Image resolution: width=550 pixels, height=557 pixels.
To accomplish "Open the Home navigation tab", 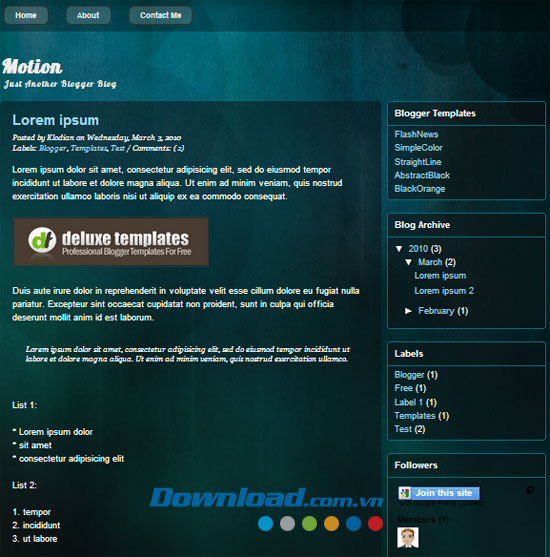I will [x=26, y=15].
